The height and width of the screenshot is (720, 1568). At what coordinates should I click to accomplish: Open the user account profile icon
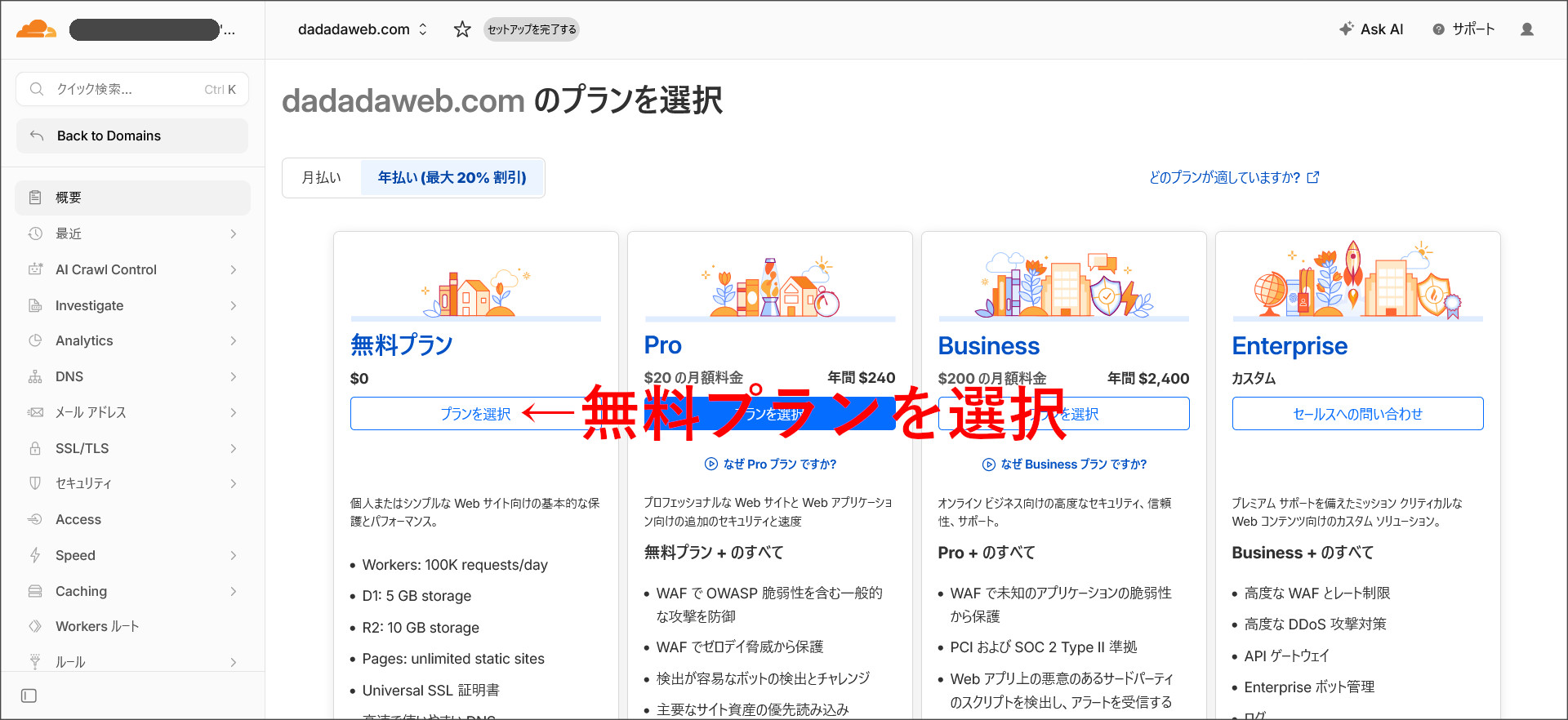pos(1527,29)
